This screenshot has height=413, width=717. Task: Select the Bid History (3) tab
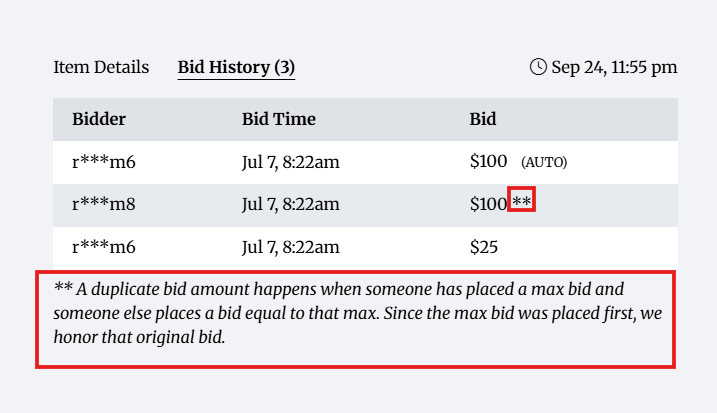(236, 68)
